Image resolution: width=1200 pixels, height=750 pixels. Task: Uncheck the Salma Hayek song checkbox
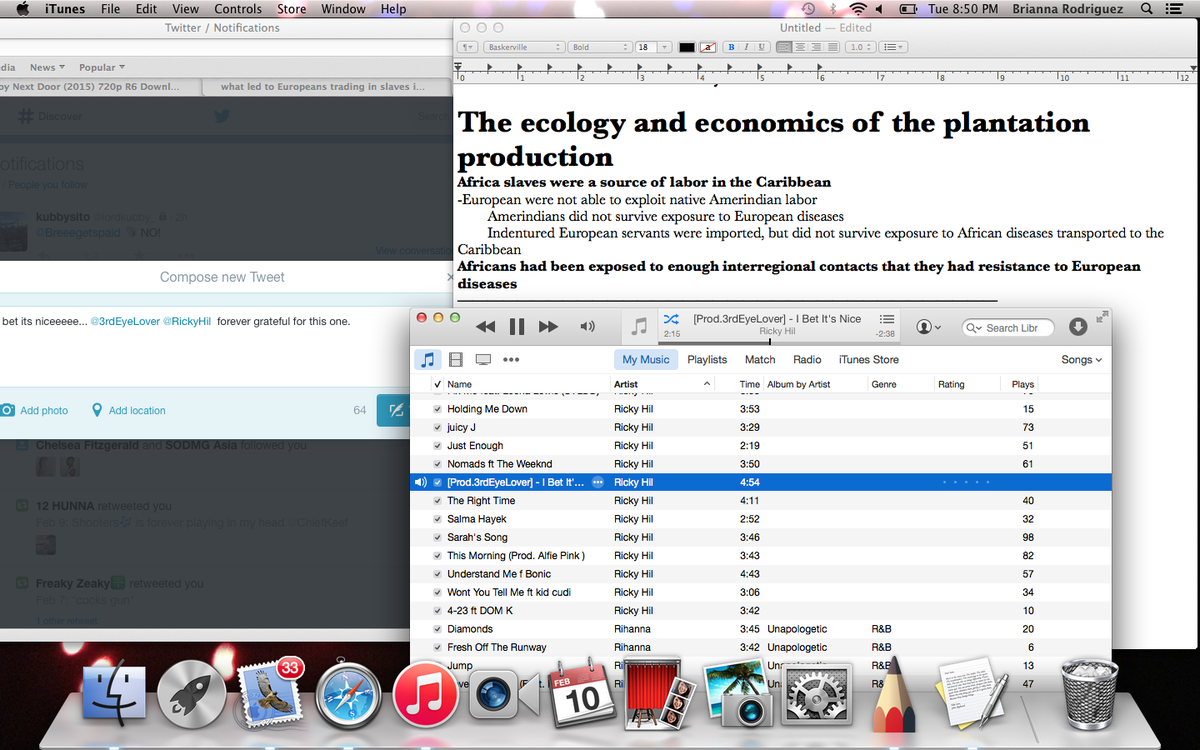(x=437, y=519)
